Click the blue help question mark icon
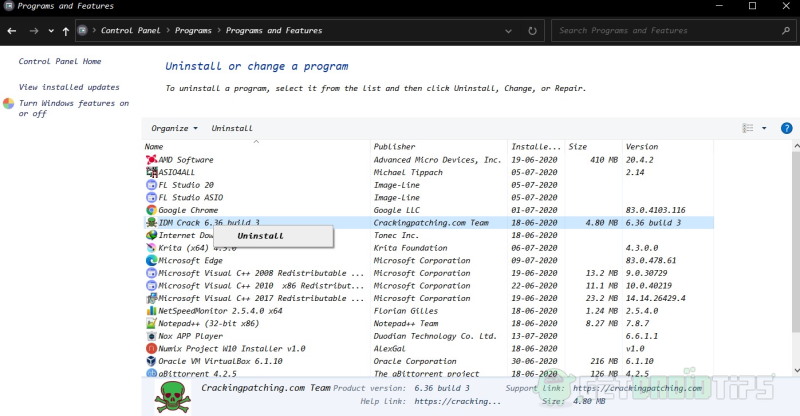Image resolution: width=800 pixels, height=416 pixels. coord(786,128)
